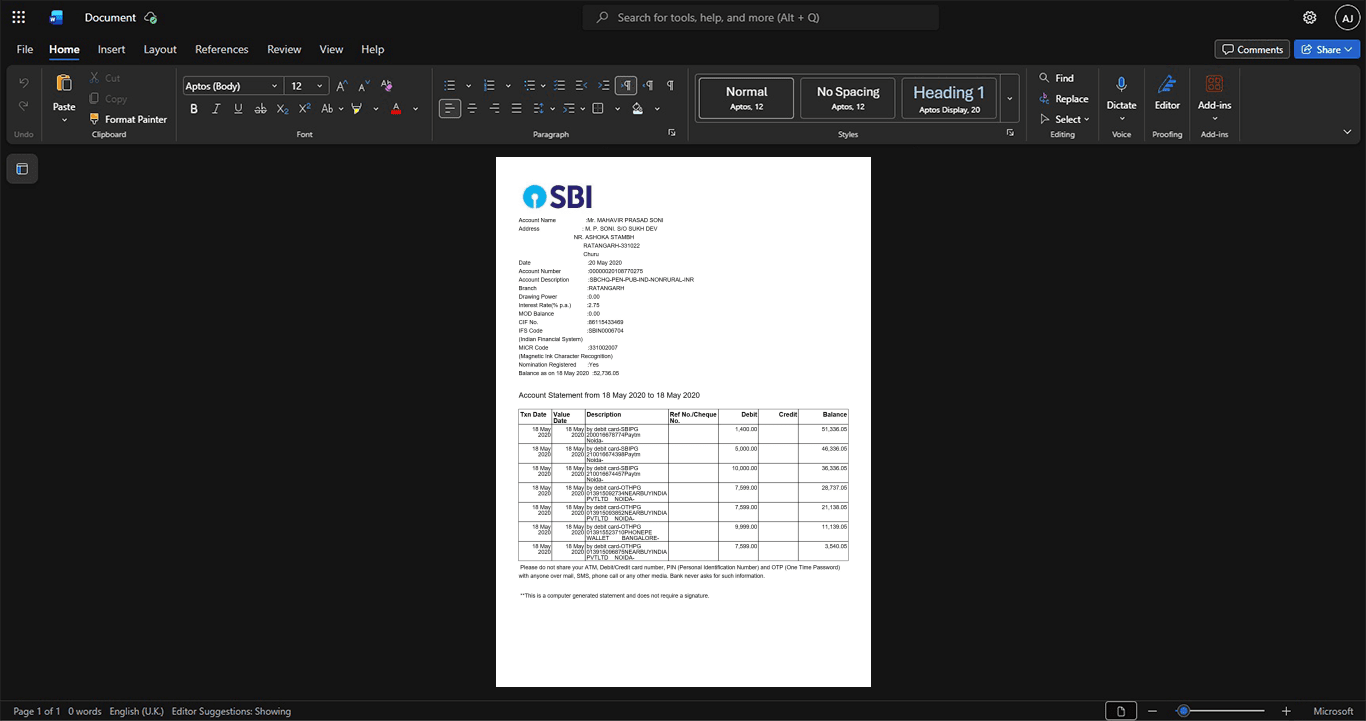Center align text

[x=472, y=108]
